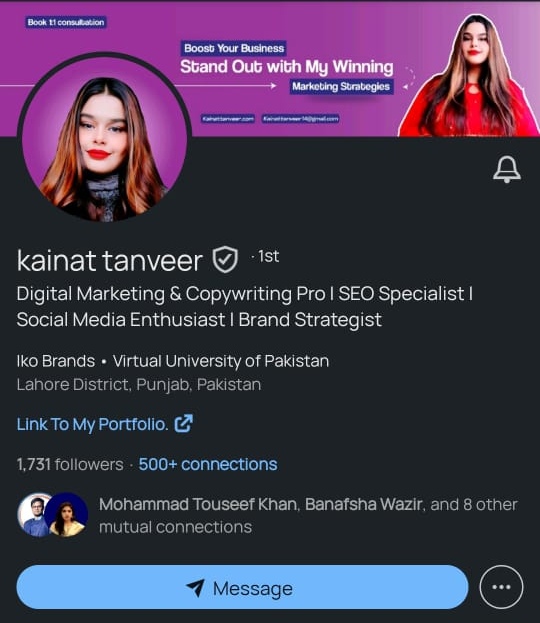Open kainat tanveer's circular profile photo
This screenshot has height=623, width=540.
(105, 137)
